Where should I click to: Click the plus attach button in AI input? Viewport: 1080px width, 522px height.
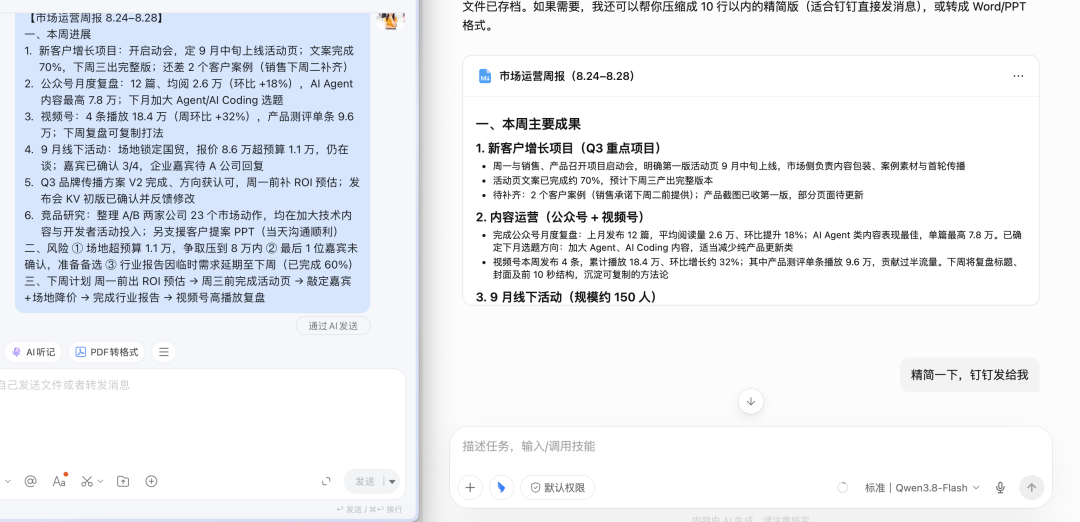[470, 488]
